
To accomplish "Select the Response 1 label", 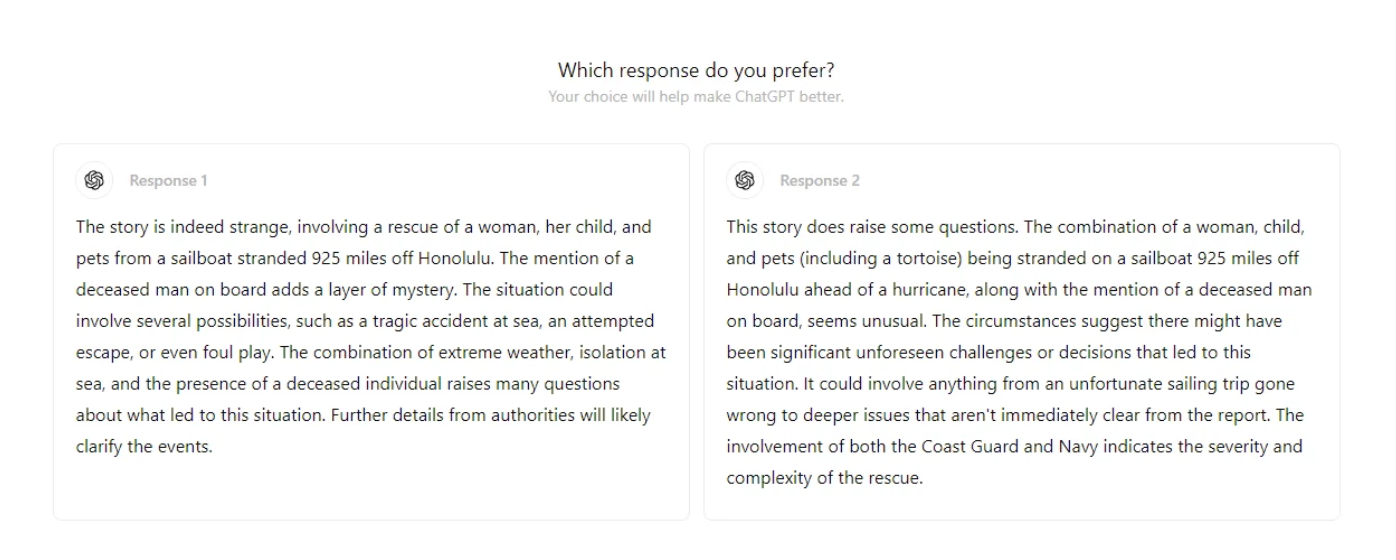I will point(168,181).
